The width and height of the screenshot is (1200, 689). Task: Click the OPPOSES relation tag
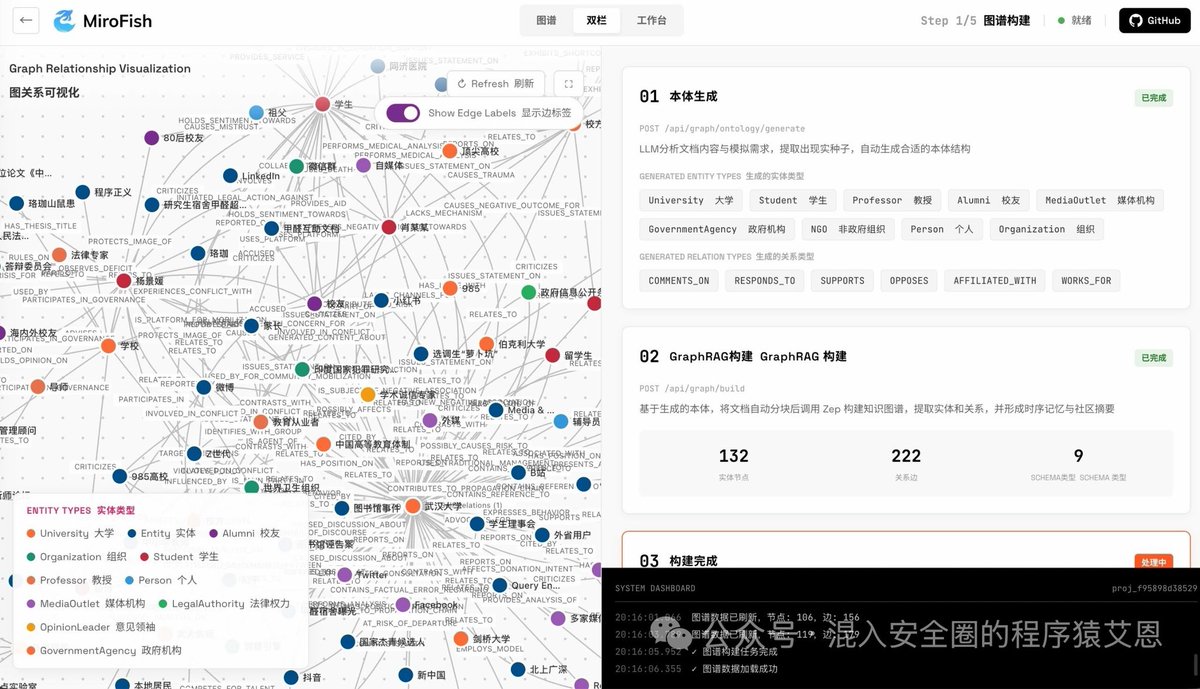tap(909, 281)
